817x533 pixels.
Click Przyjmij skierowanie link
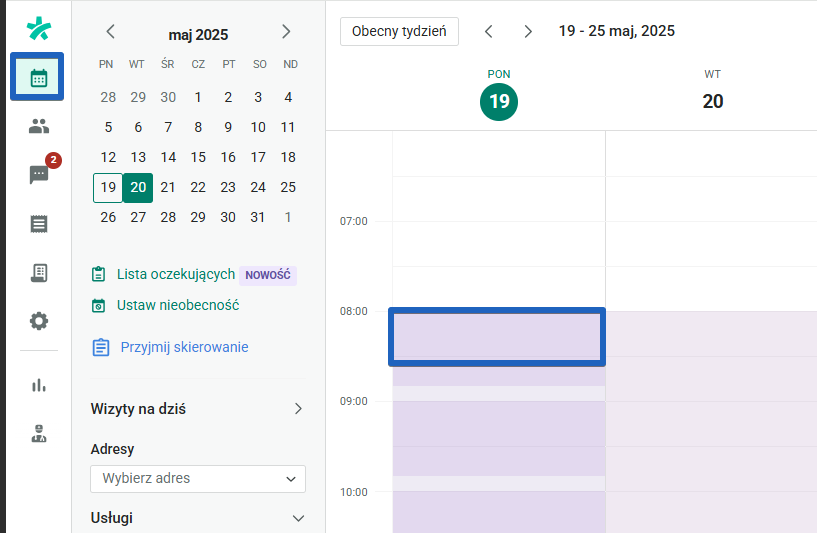coord(184,347)
